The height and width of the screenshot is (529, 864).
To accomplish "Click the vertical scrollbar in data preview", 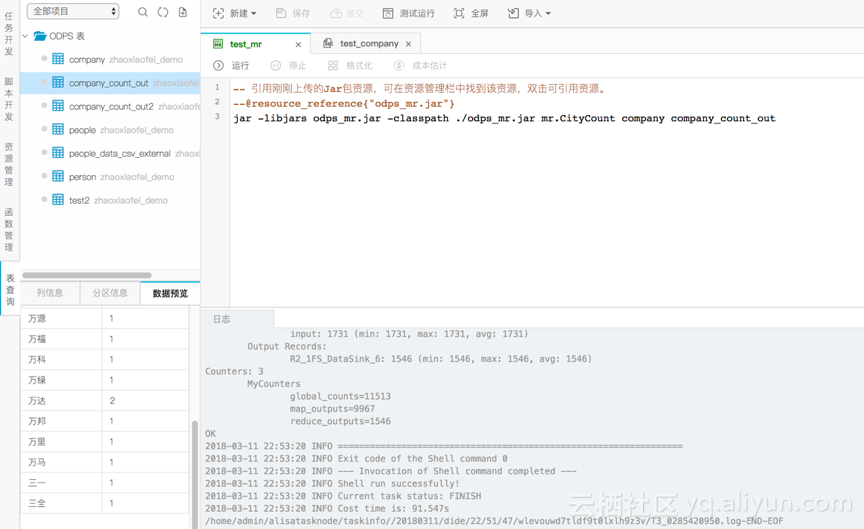I will click(194, 474).
